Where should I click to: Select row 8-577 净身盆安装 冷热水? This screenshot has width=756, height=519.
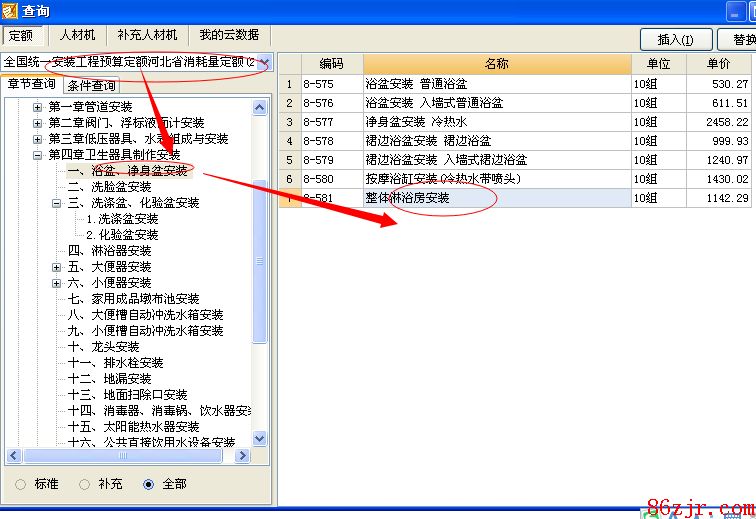click(496, 122)
